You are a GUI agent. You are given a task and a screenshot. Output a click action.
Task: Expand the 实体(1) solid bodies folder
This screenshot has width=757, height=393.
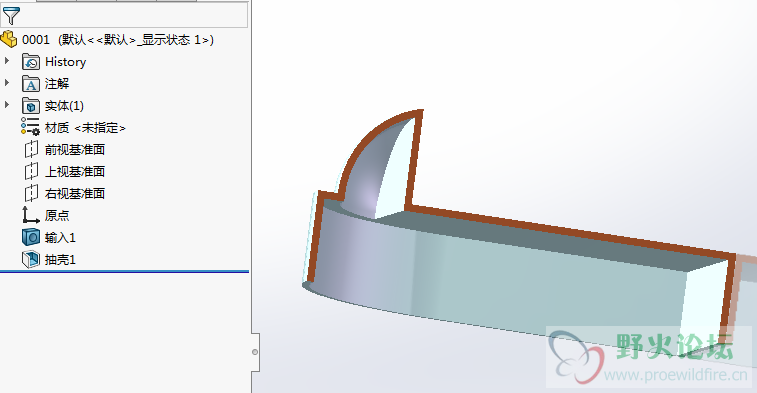pos(7,105)
